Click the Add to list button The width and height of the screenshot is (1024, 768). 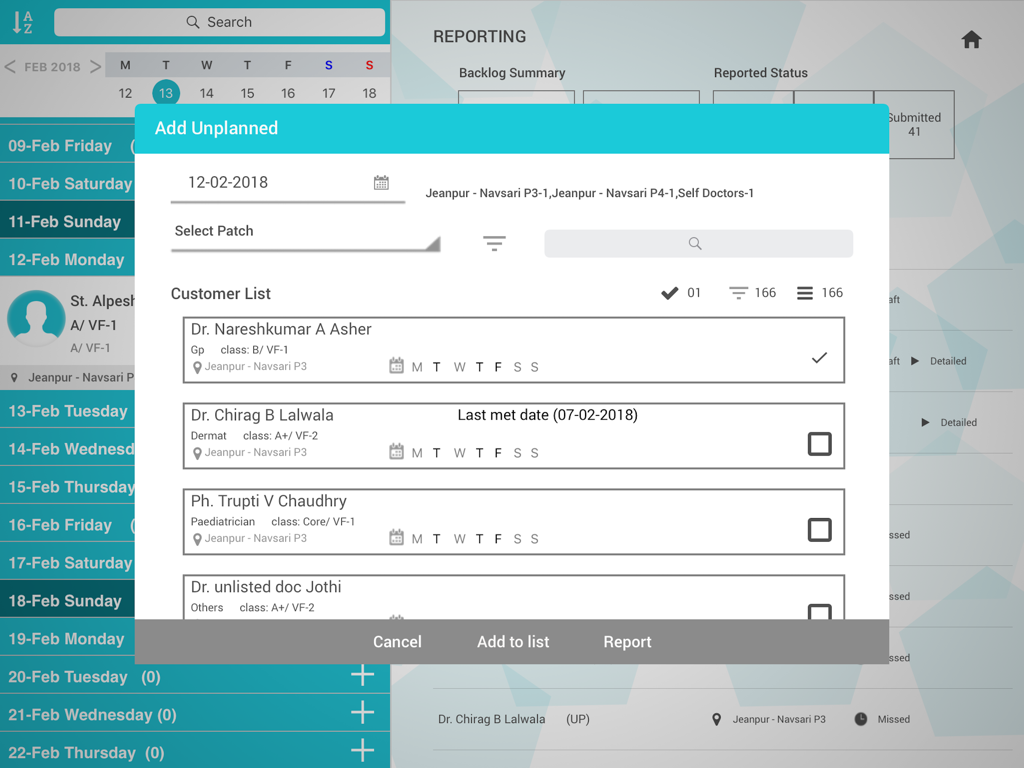[513, 641]
